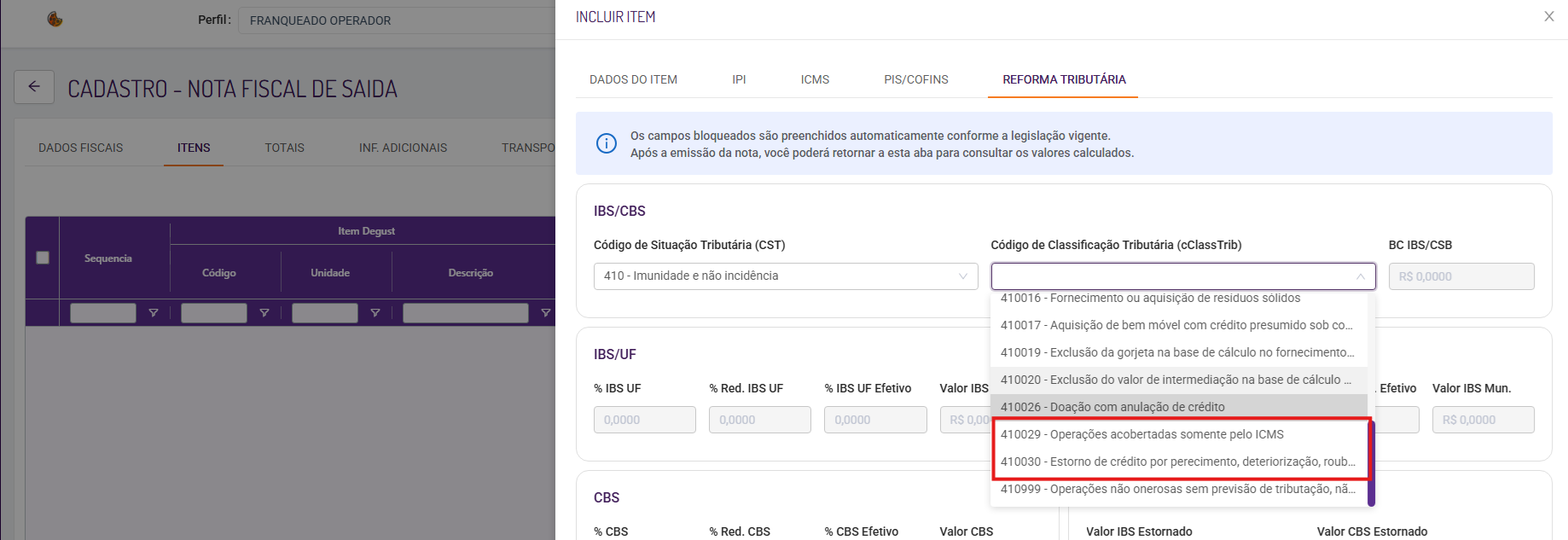The image size is (1568, 540).
Task: Click the dropdown list scrollbar thumb
Action: pos(1372,465)
